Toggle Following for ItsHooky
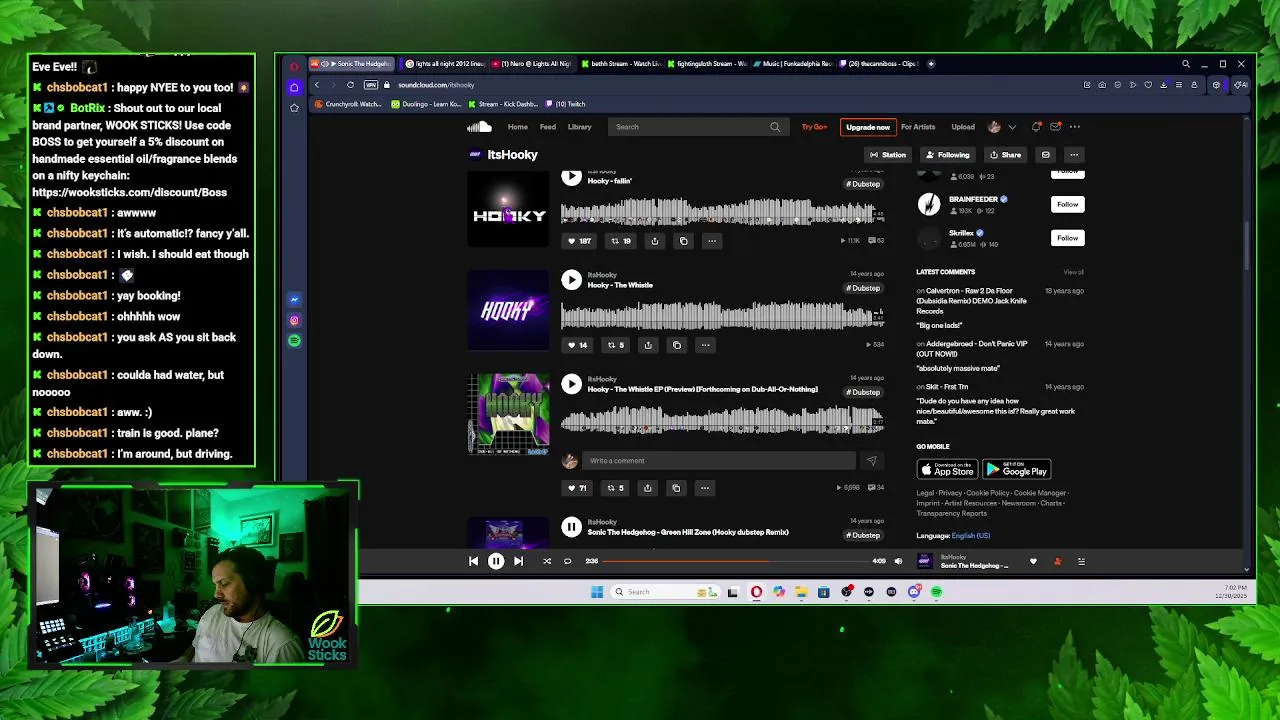The image size is (1280, 720). tap(948, 155)
